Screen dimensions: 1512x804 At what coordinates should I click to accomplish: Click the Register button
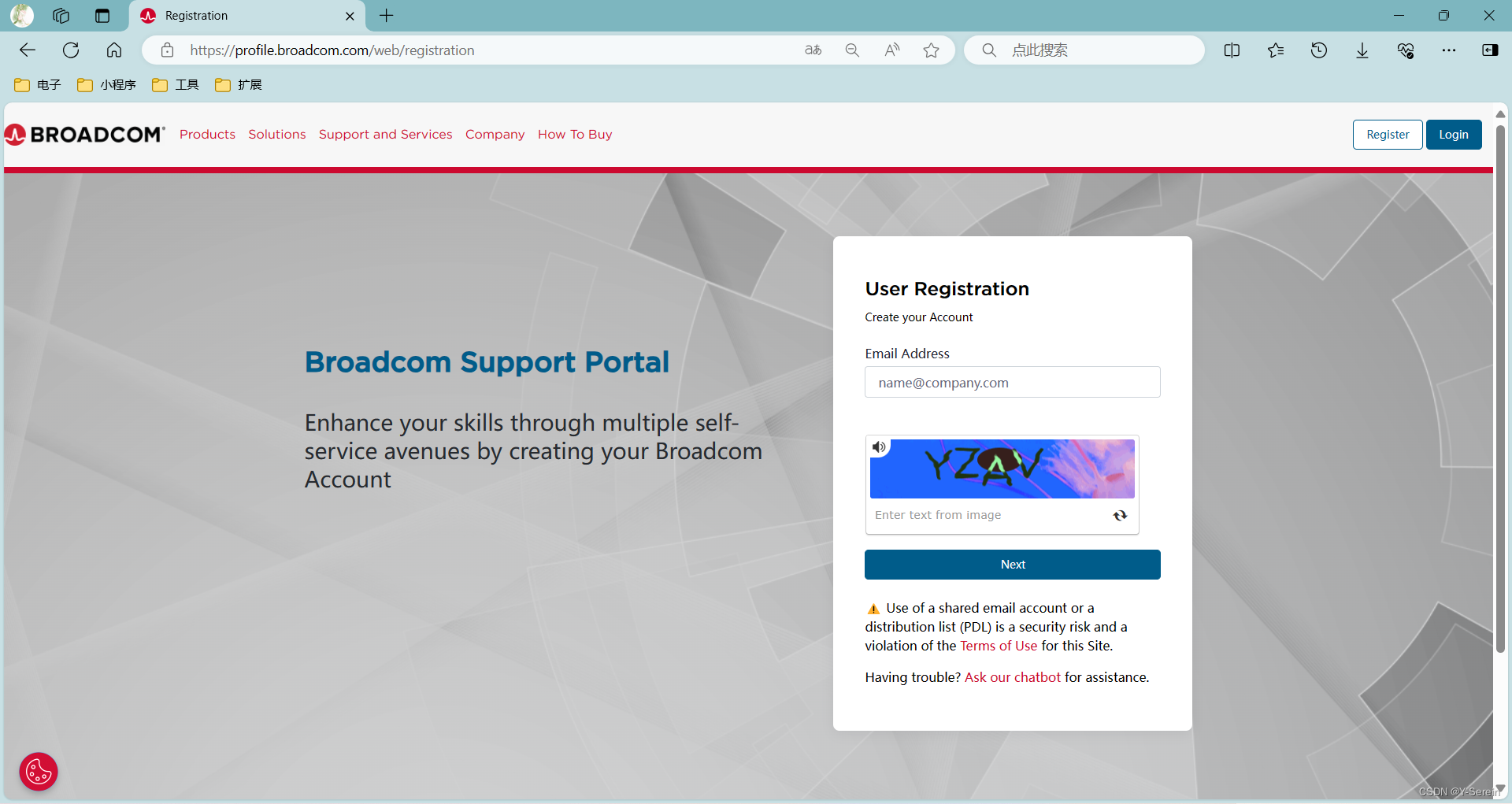click(x=1387, y=134)
